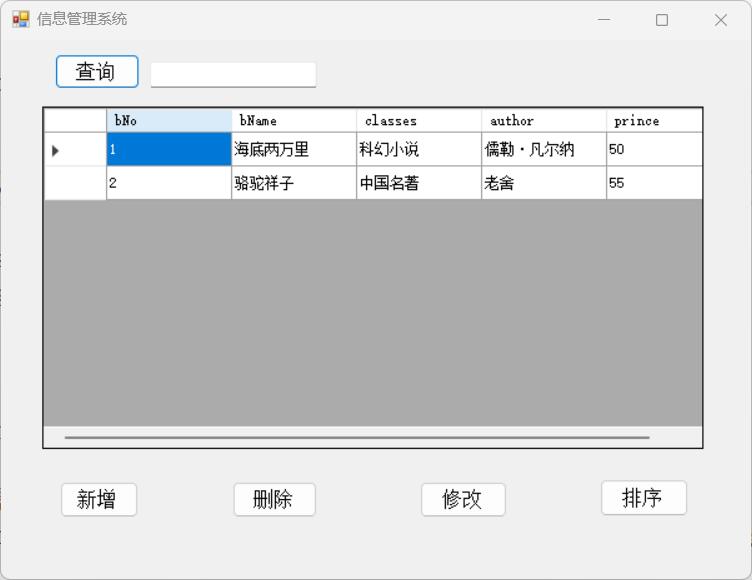The image size is (752, 580).
Task: Click the author column header
Action: click(x=544, y=120)
